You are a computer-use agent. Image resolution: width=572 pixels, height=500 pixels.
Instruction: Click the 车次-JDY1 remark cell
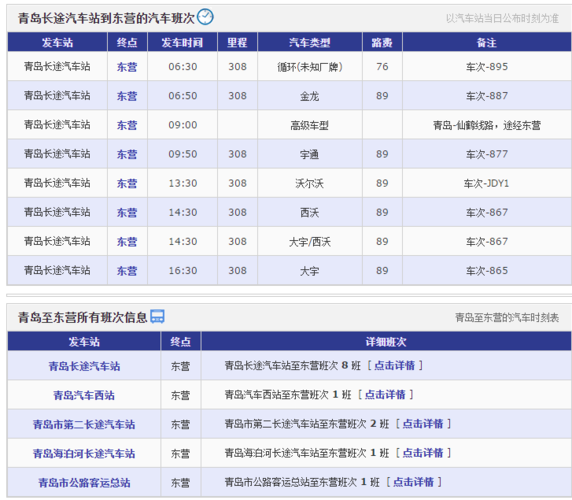487,183
